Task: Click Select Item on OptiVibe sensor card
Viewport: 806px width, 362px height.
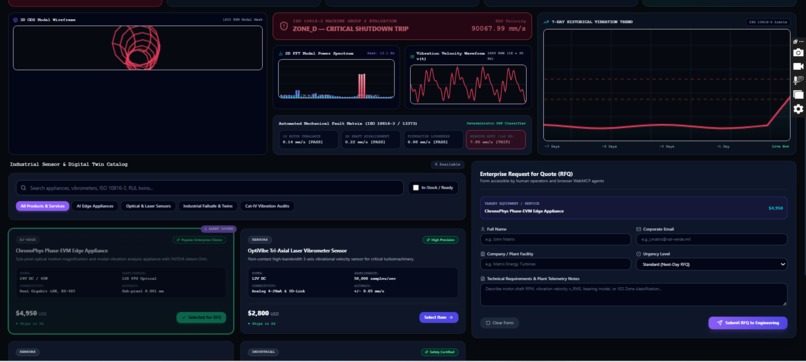Action: click(x=438, y=318)
